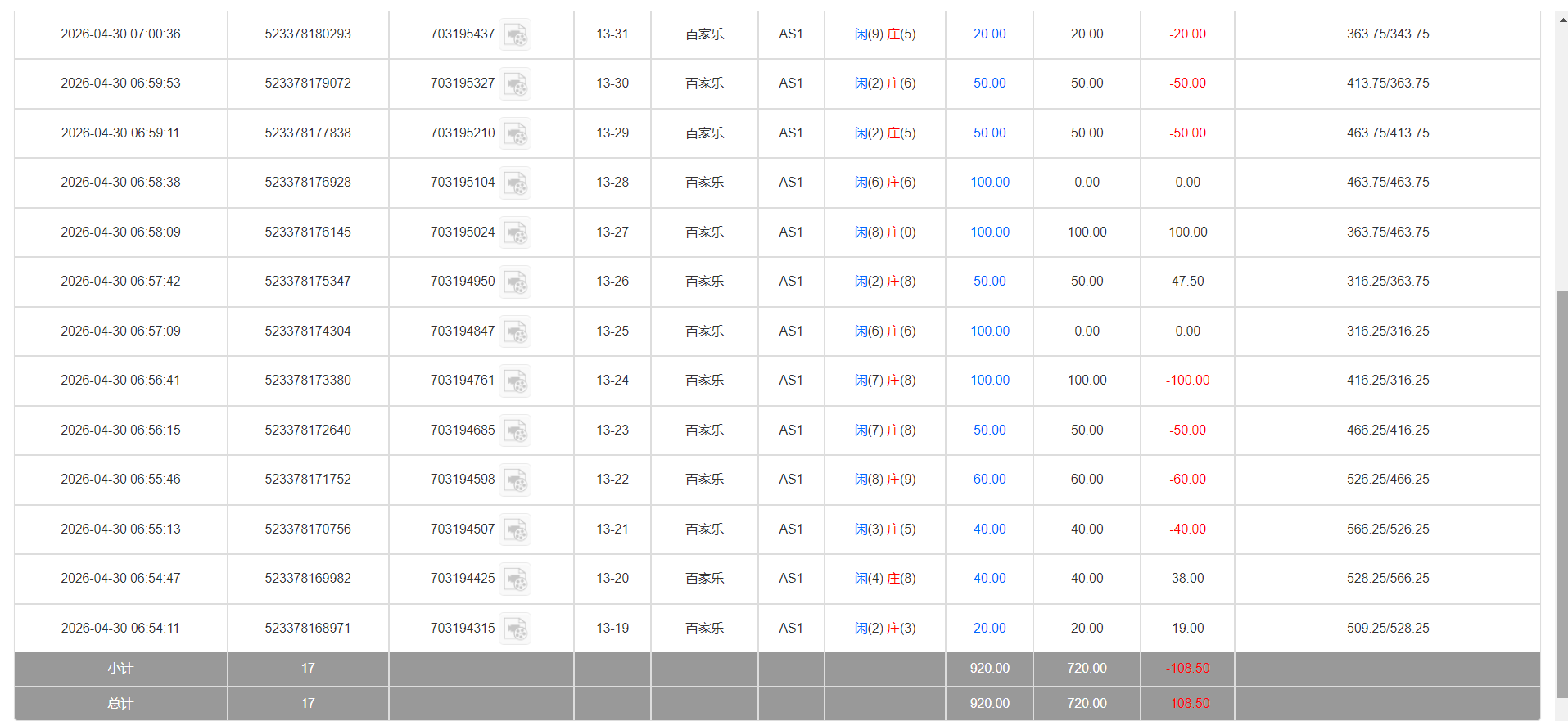This screenshot has width=1568, height=721.
Task: Click the vertical scrollbar thumb on right
Action: pos(1561,491)
